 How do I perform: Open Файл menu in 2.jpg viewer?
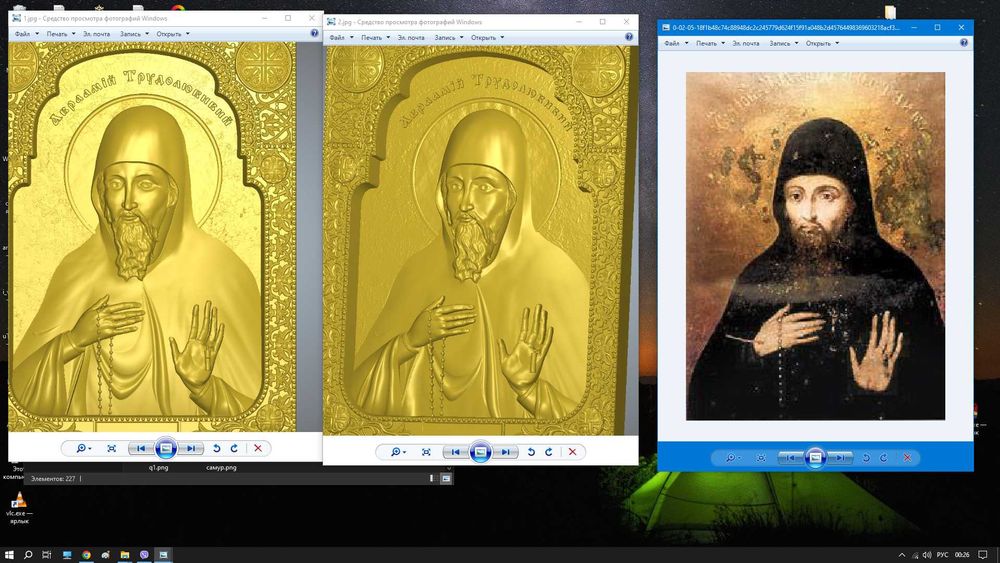pyautogui.click(x=341, y=38)
